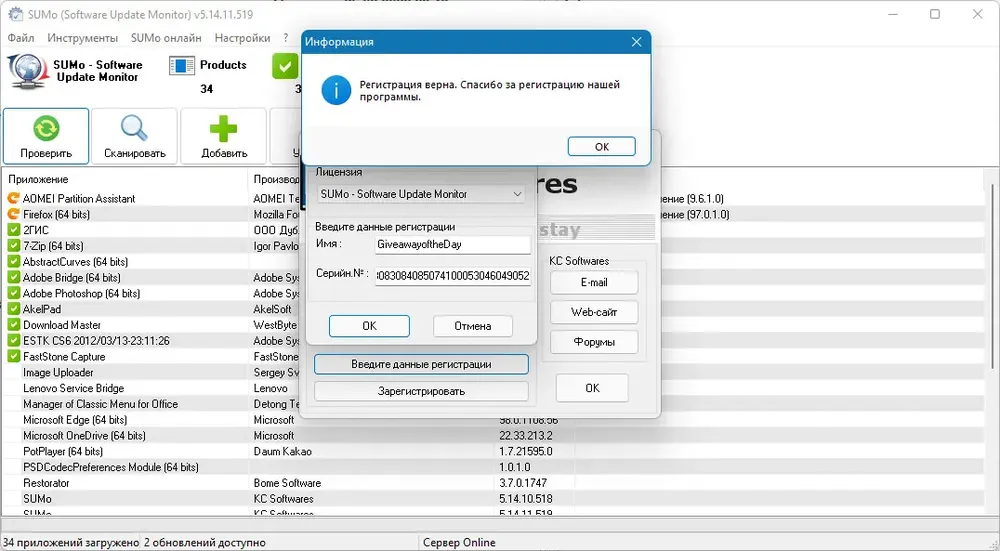Image resolution: width=1000 pixels, height=551 pixels.
Task: Click the blue info icon in dialog
Action: pyautogui.click(x=336, y=91)
